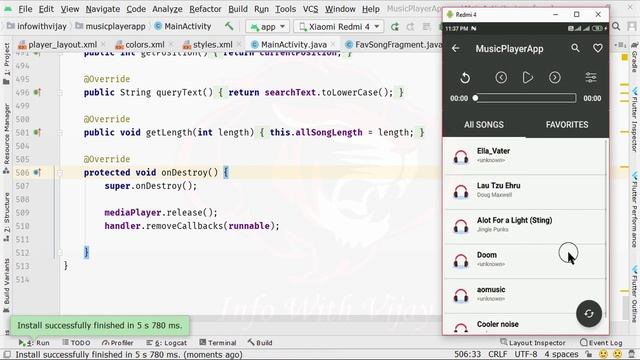640x360 pixels.
Task: Switch to colors.xml editor tab
Action: tap(144, 44)
